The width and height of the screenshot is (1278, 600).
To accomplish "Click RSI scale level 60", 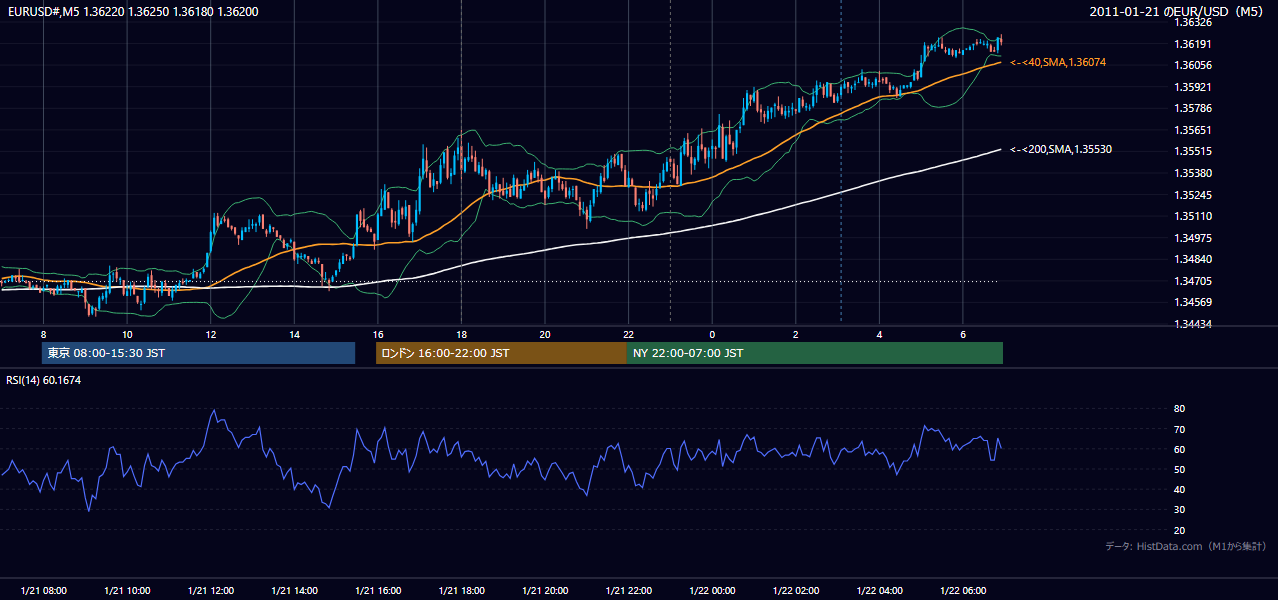I will coord(1179,449).
